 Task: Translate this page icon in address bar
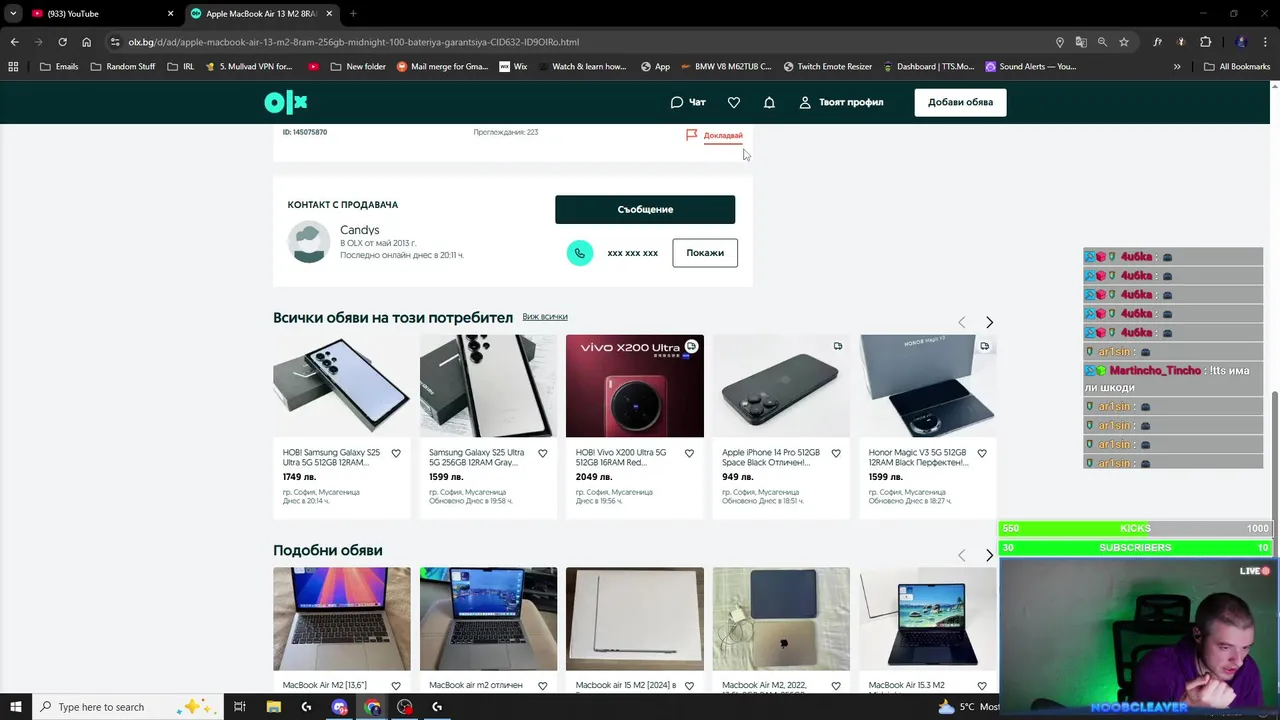[x=1081, y=42]
